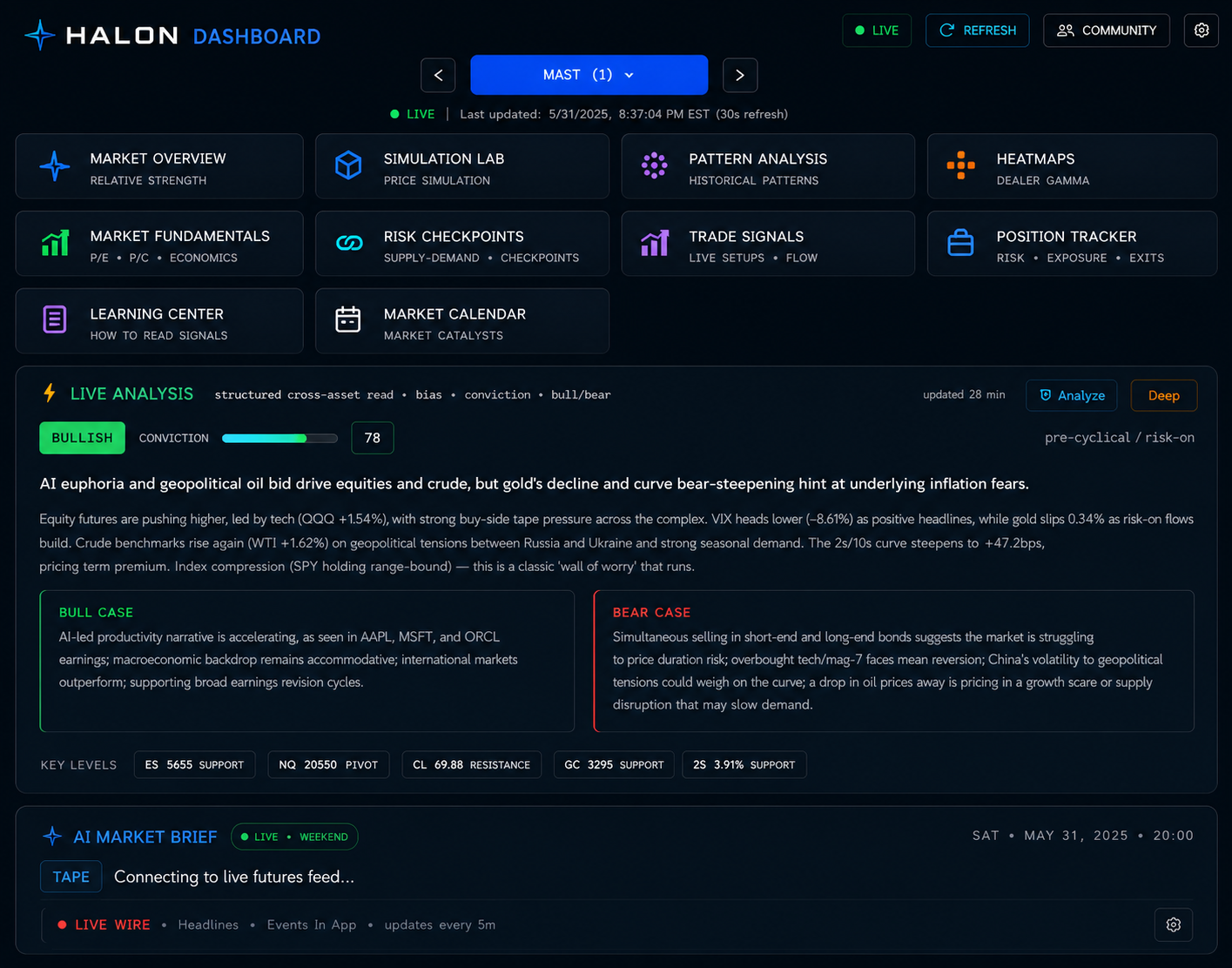Toggle the LIVE • WEEKEND badge
This screenshot has width=1232, height=968.
294,837
